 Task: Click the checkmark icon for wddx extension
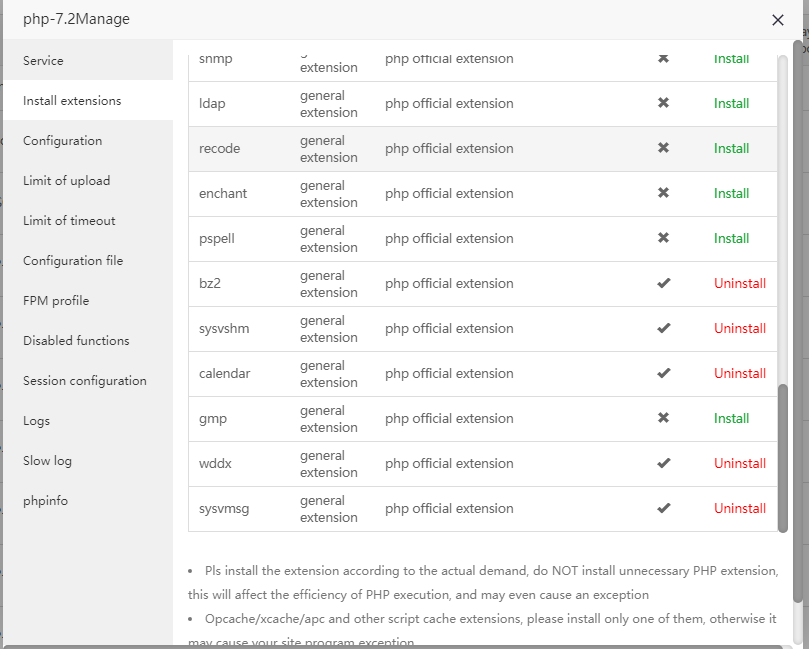point(663,463)
